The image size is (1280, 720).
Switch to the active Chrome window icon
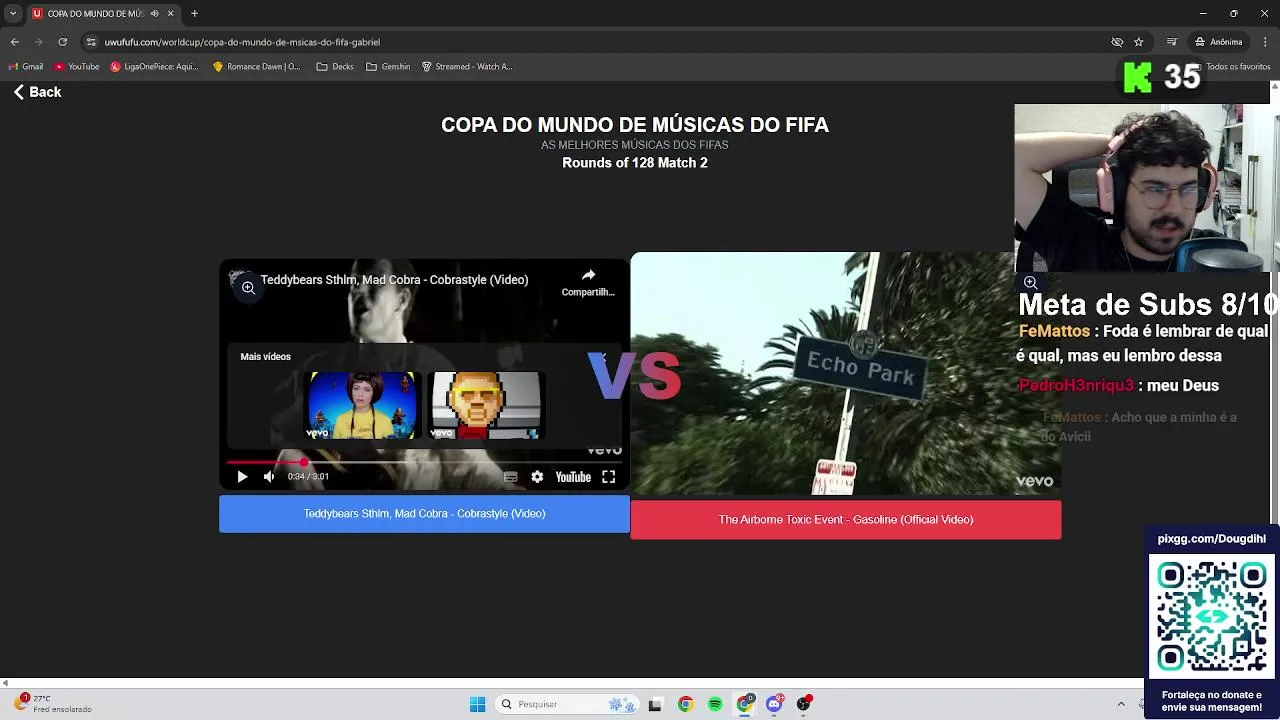point(745,704)
